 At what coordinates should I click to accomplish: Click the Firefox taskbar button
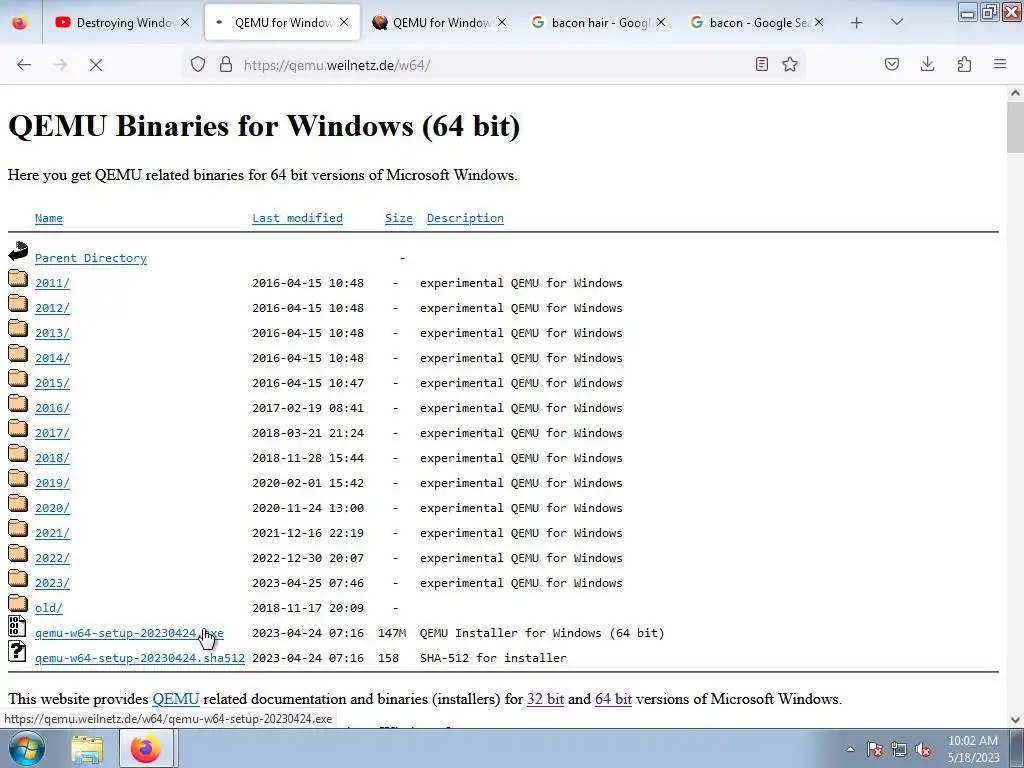point(146,748)
